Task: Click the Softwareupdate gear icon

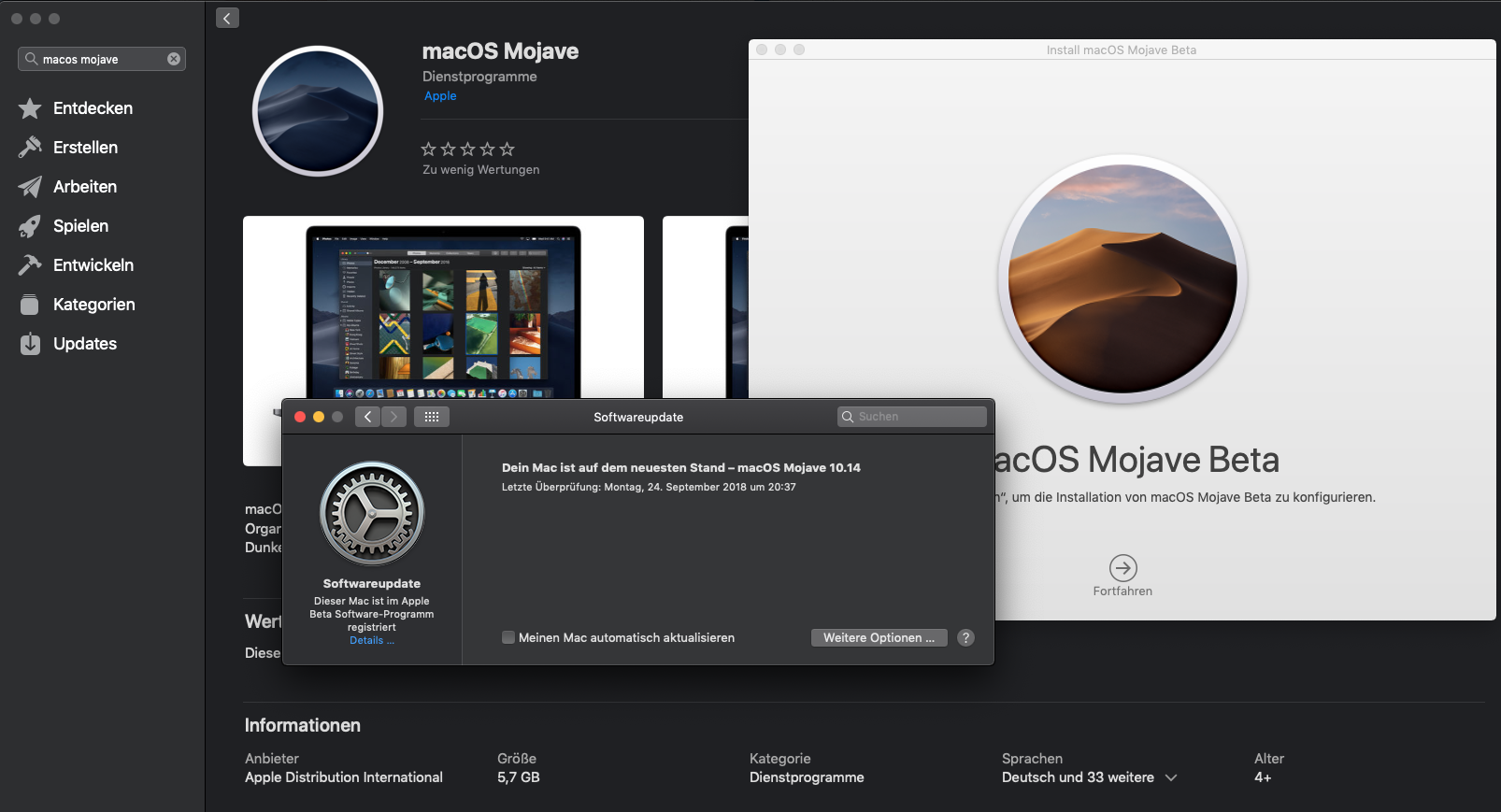Action: [372, 513]
